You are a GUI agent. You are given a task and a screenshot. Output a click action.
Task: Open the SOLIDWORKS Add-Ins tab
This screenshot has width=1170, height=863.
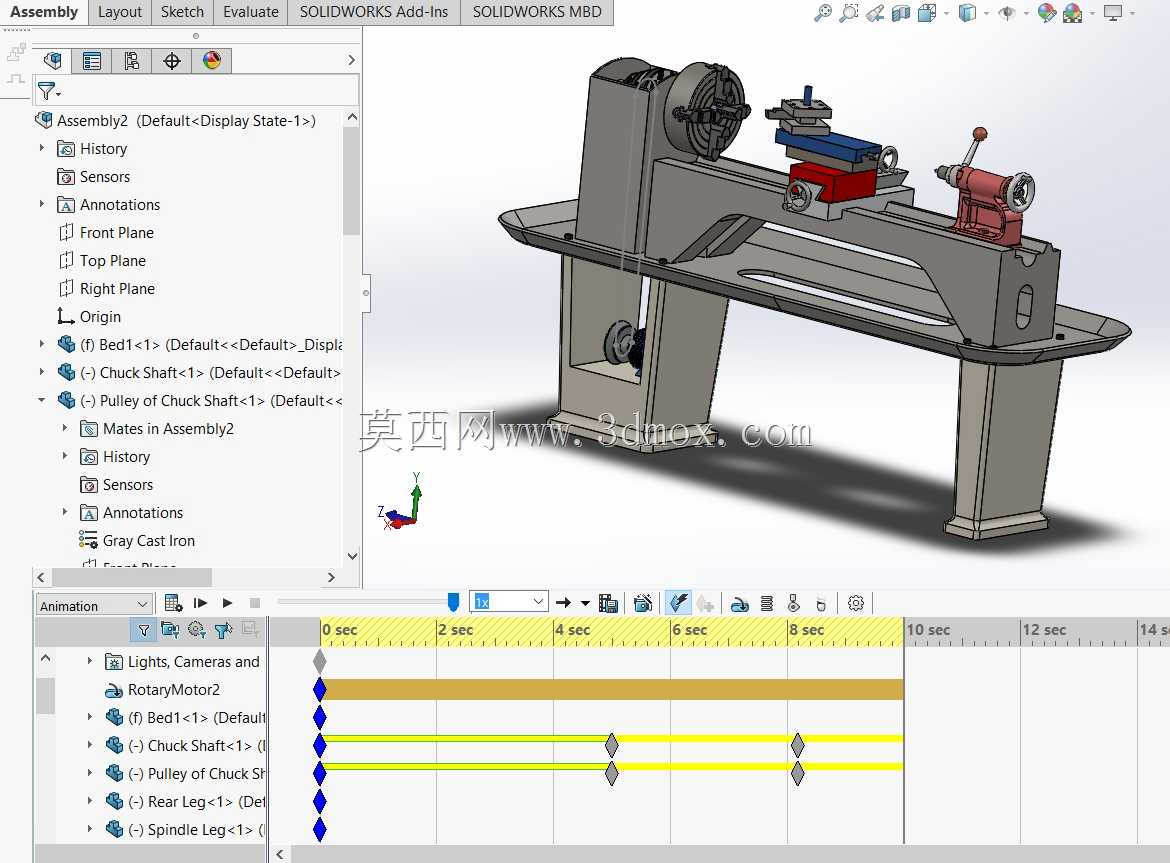click(x=374, y=12)
